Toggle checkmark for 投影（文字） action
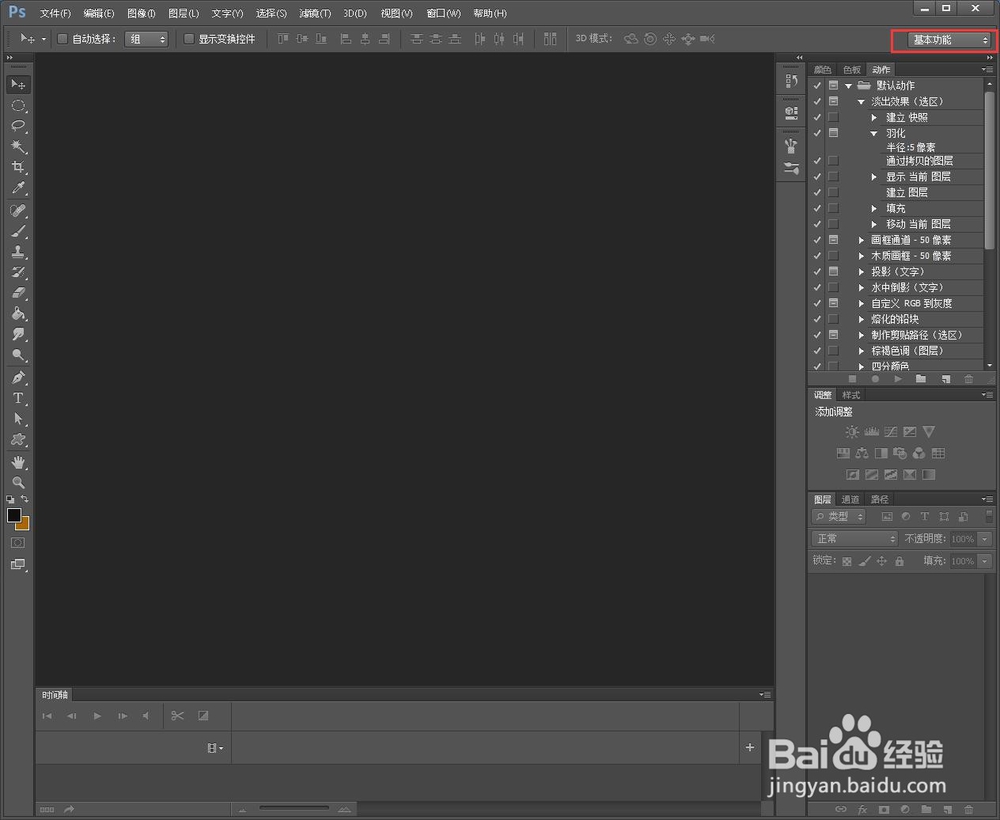 point(817,272)
